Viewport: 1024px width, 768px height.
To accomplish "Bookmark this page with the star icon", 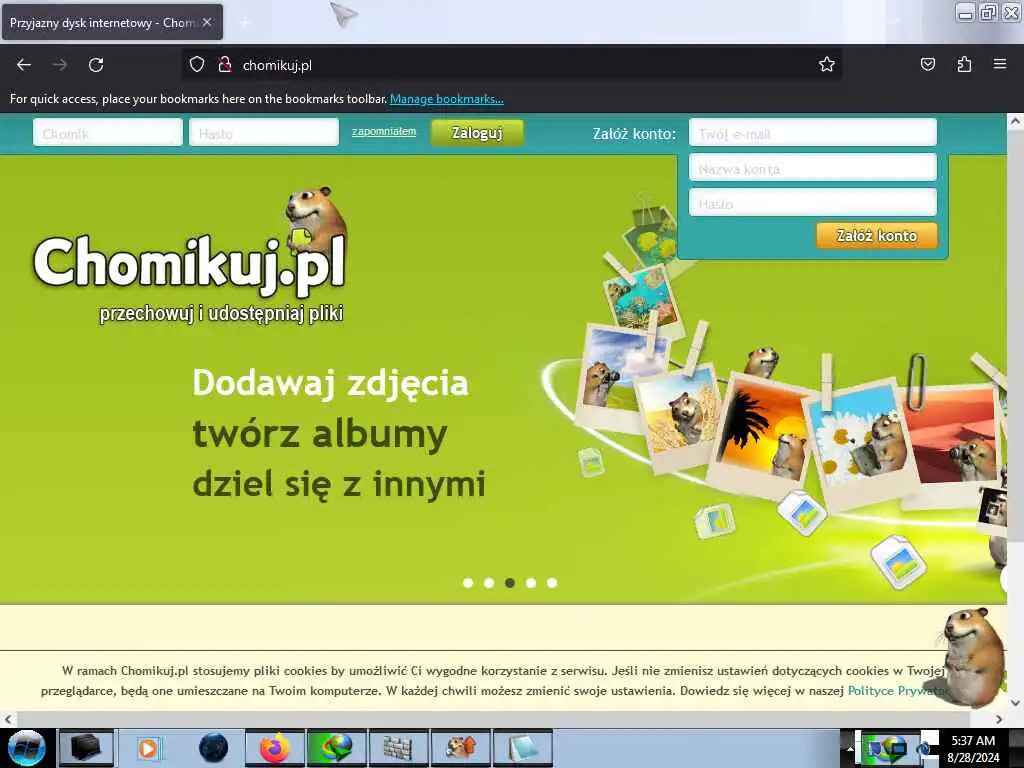I will [x=827, y=64].
